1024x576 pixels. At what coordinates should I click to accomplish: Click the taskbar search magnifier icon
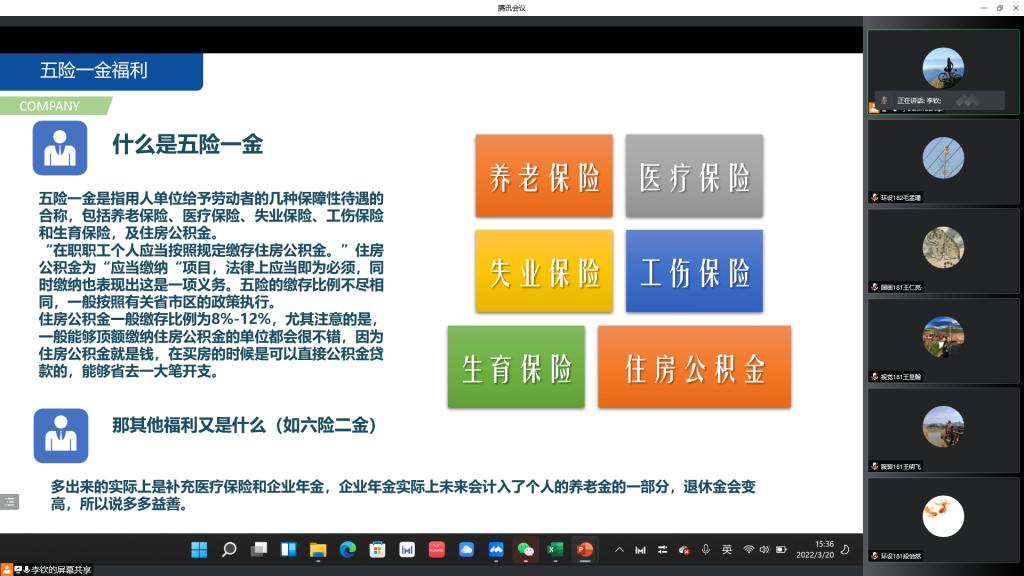pyautogui.click(x=229, y=549)
